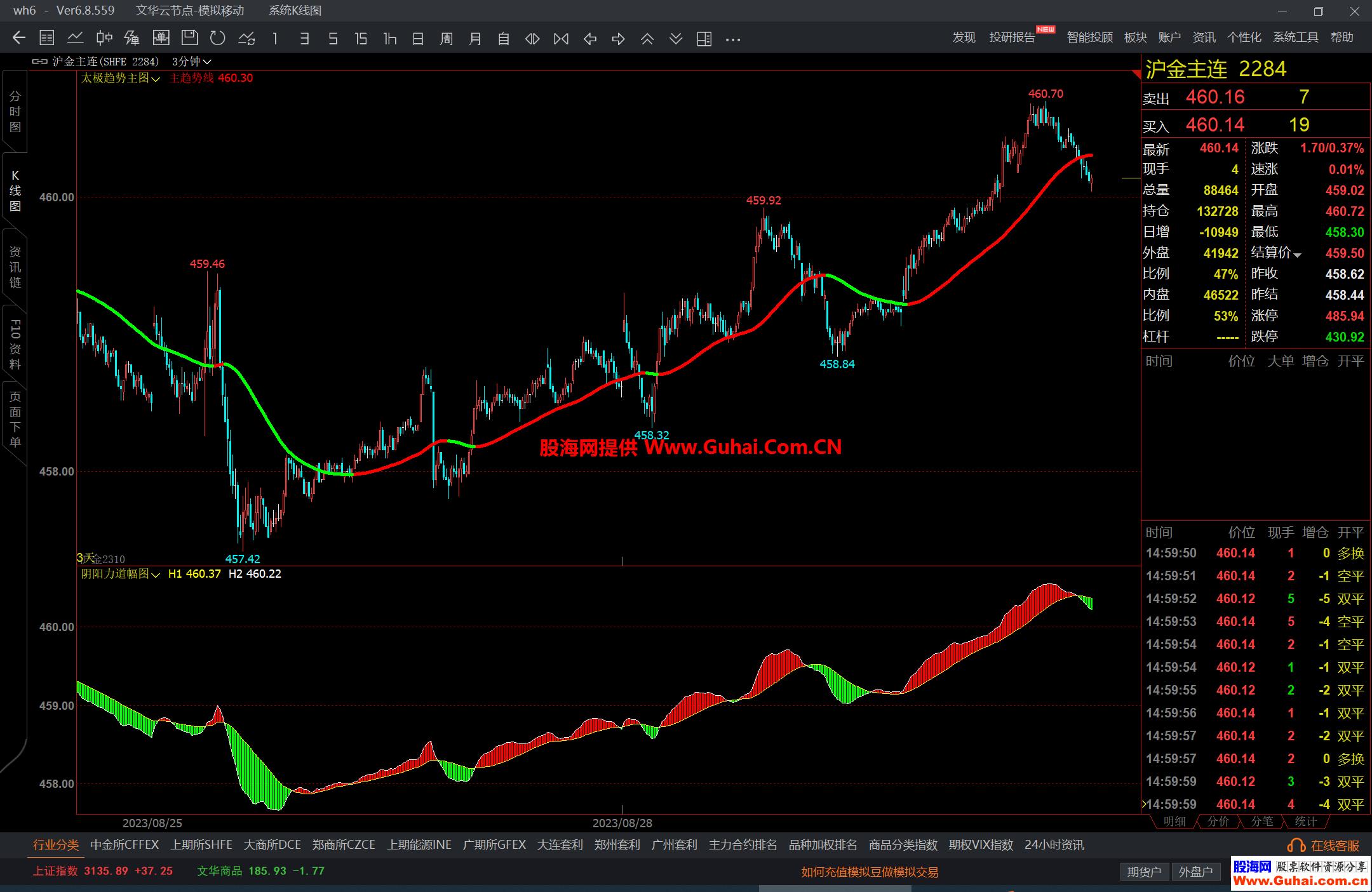The image size is (1372, 892).
Task: Click the double up chevron icon
Action: [647, 39]
